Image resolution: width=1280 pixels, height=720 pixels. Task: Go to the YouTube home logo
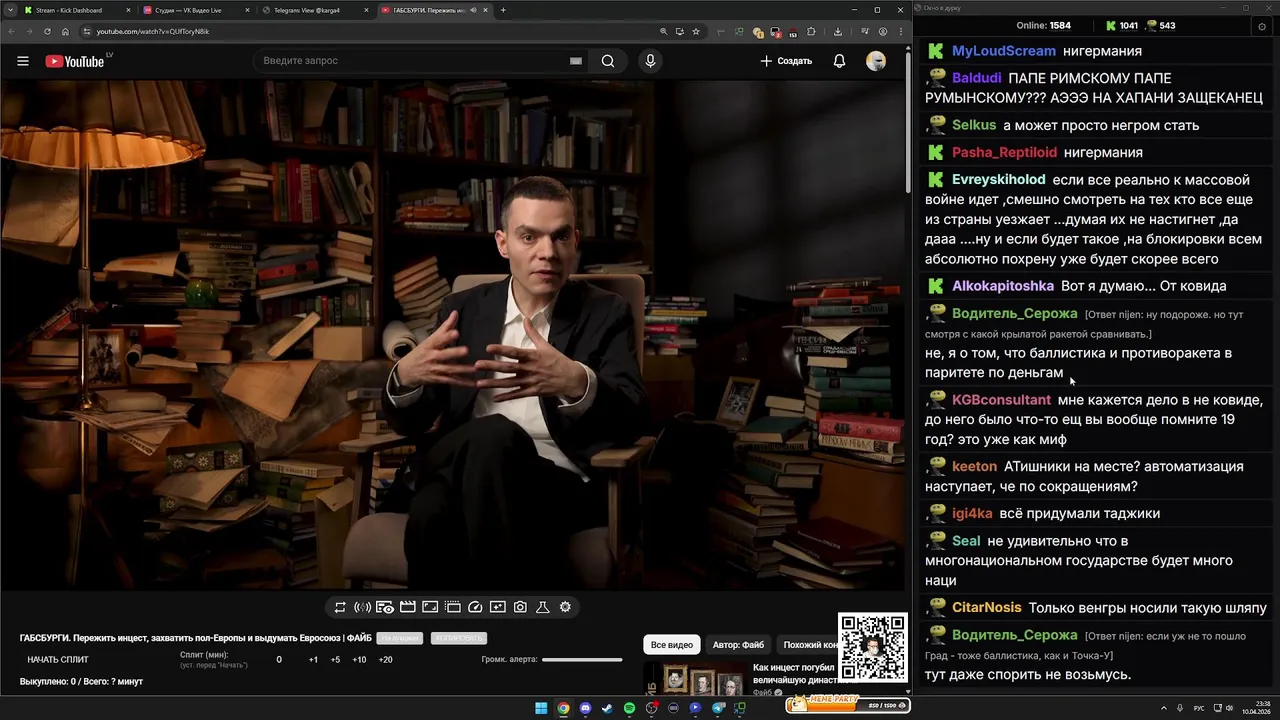pyautogui.click(x=75, y=61)
